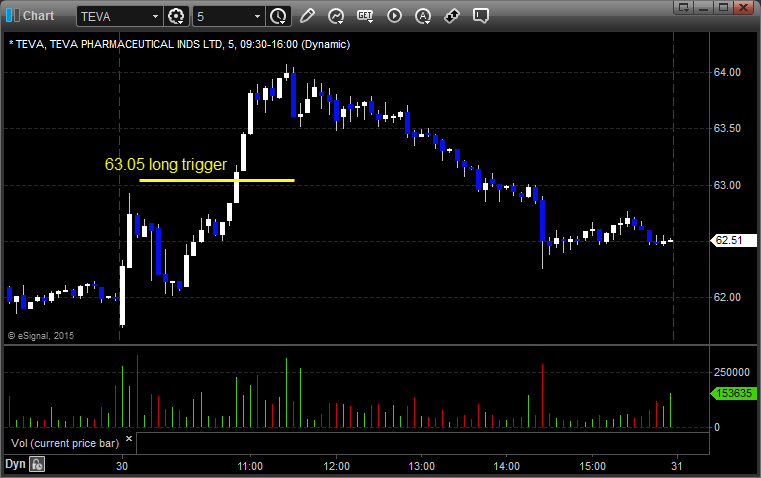Click the 64.00 price axis label
The image size is (761, 478).
[727, 72]
